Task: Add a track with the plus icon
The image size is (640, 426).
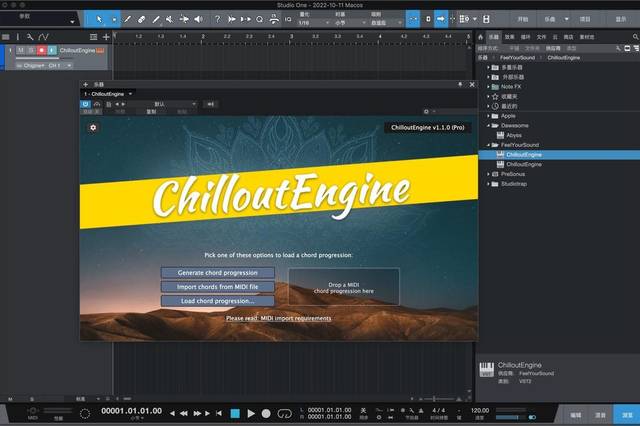Action: pos(106,37)
